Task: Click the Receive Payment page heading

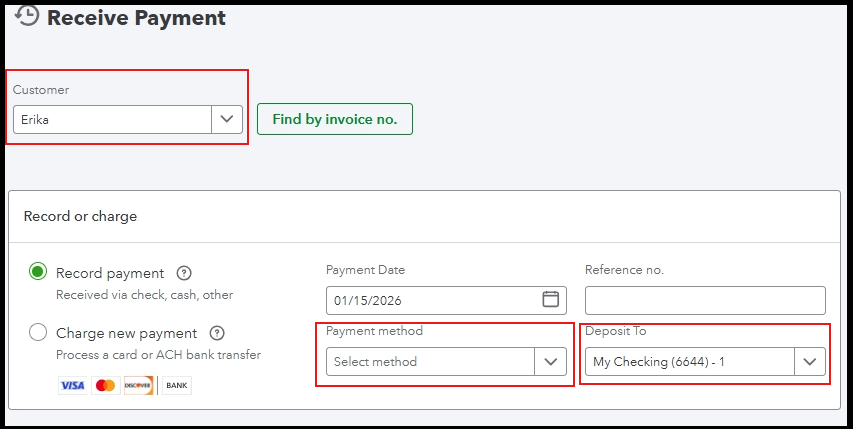Action: [x=136, y=18]
